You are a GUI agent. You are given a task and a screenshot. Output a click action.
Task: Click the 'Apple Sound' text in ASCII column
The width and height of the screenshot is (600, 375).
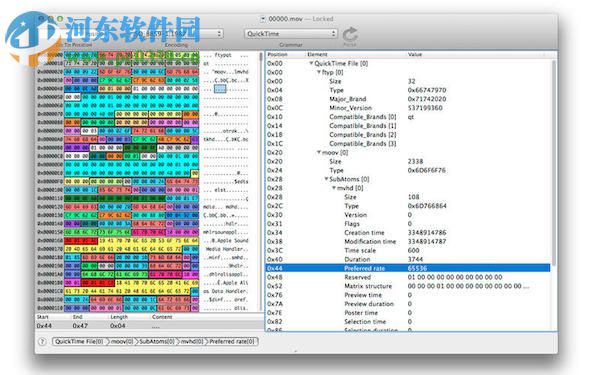[x=233, y=241]
